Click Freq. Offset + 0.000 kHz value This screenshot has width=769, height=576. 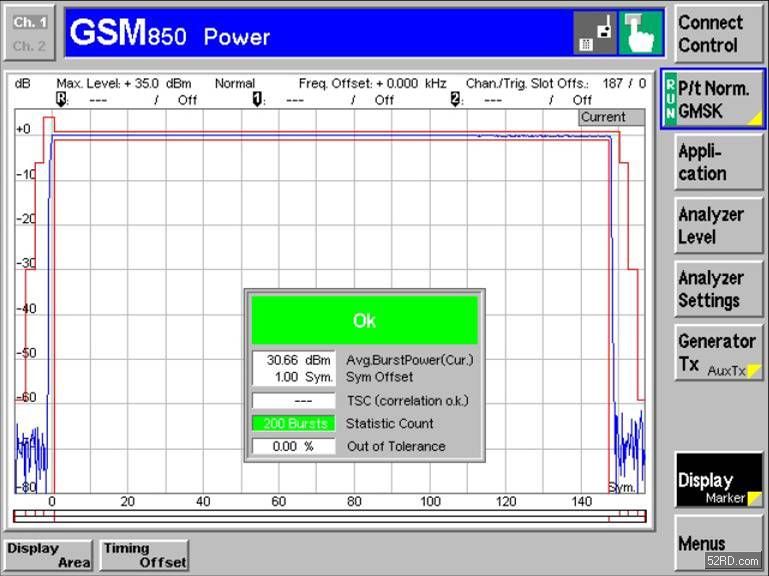point(372,83)
